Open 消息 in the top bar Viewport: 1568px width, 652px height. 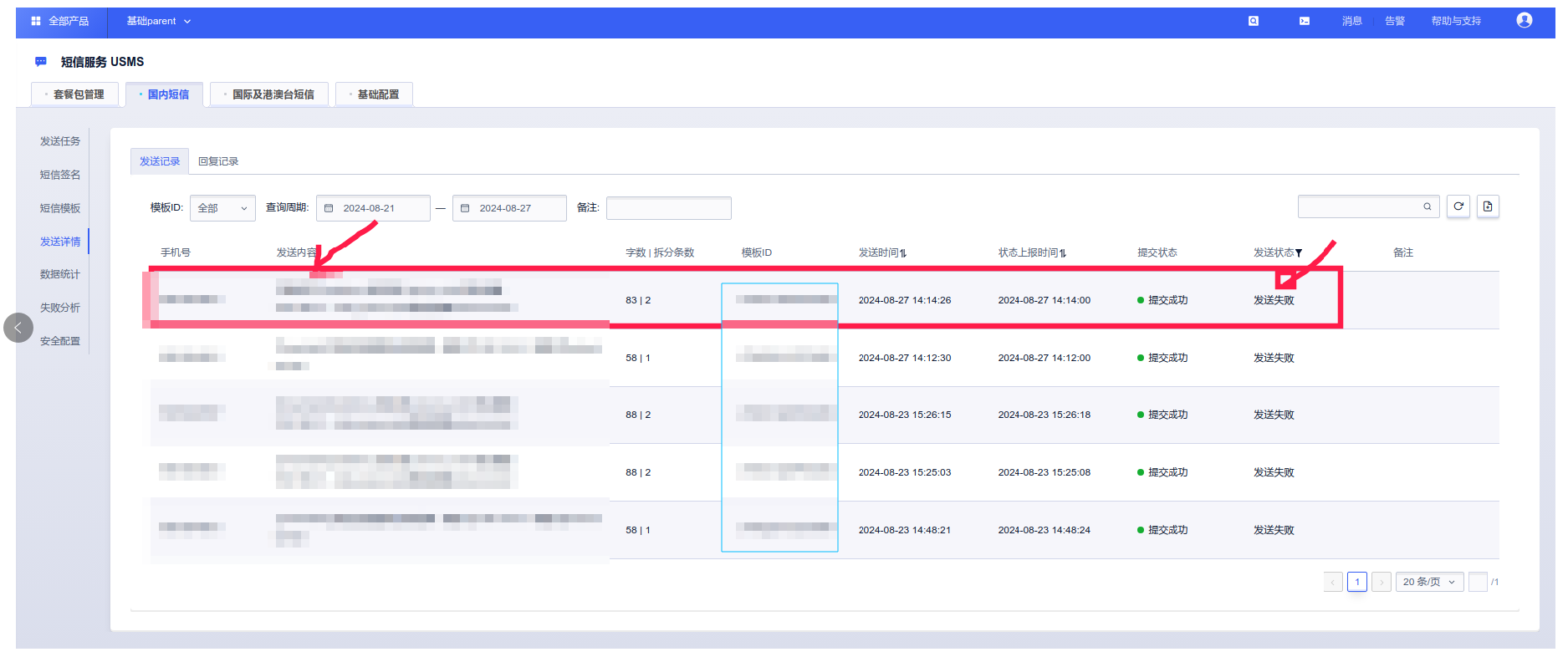tap(1352, 21)
